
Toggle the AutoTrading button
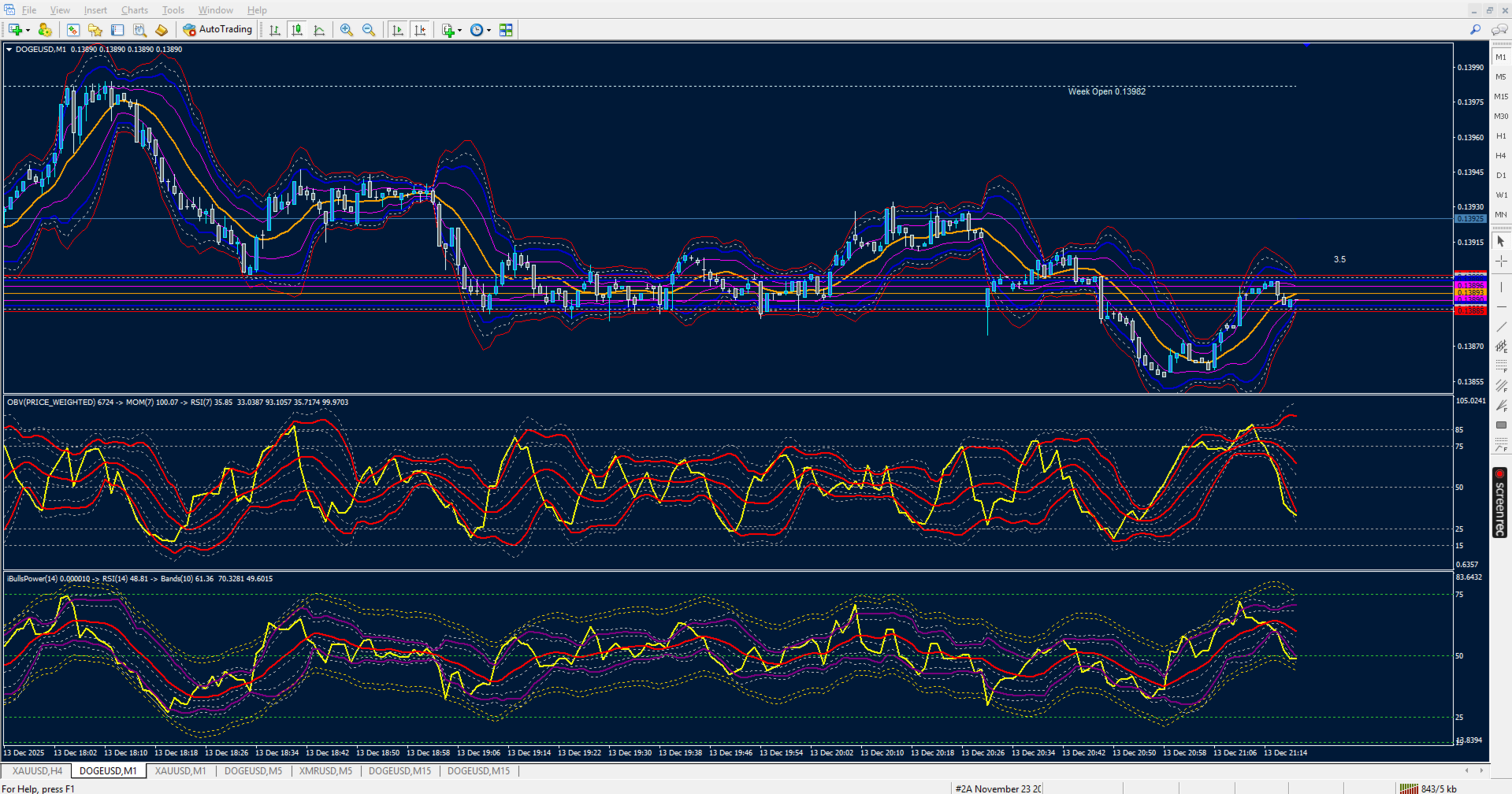[x=217, y=30]
